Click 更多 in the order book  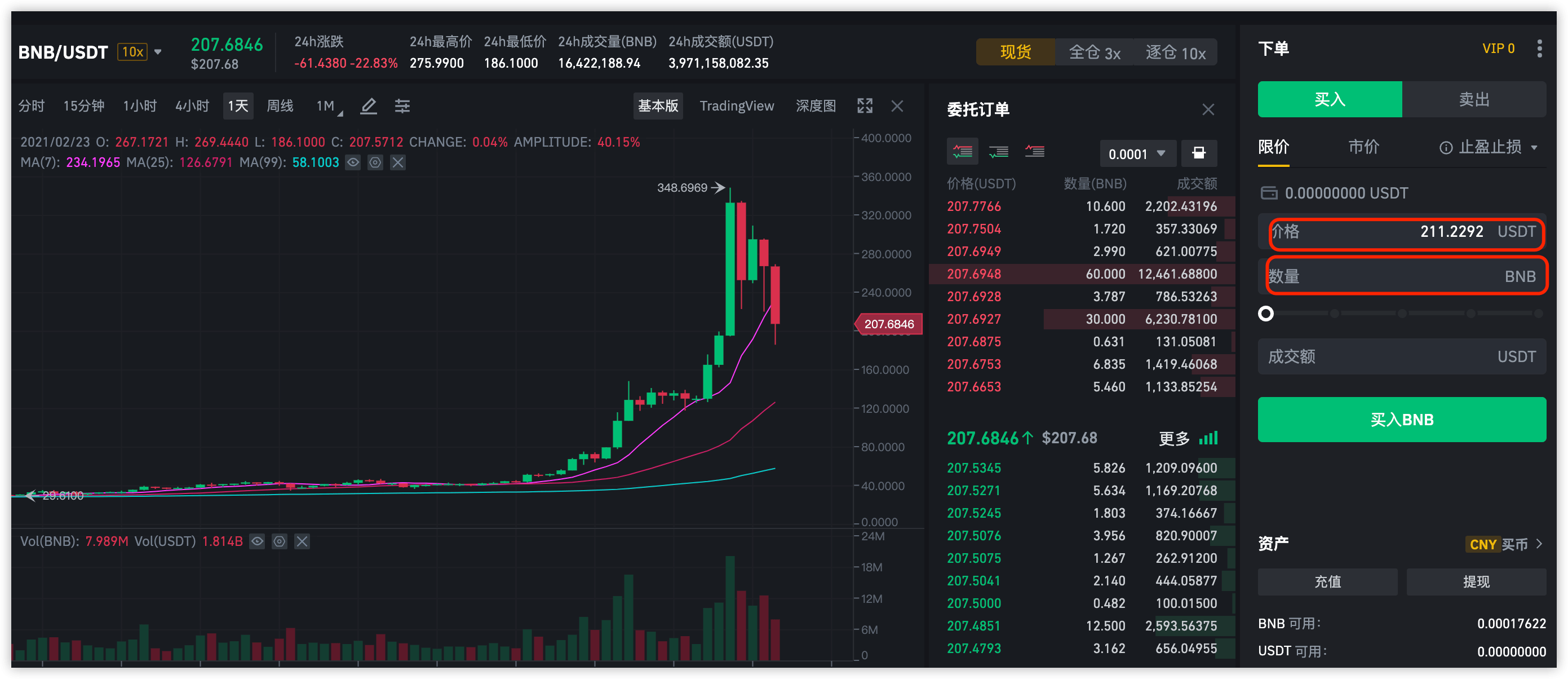tap(1174, 438)
